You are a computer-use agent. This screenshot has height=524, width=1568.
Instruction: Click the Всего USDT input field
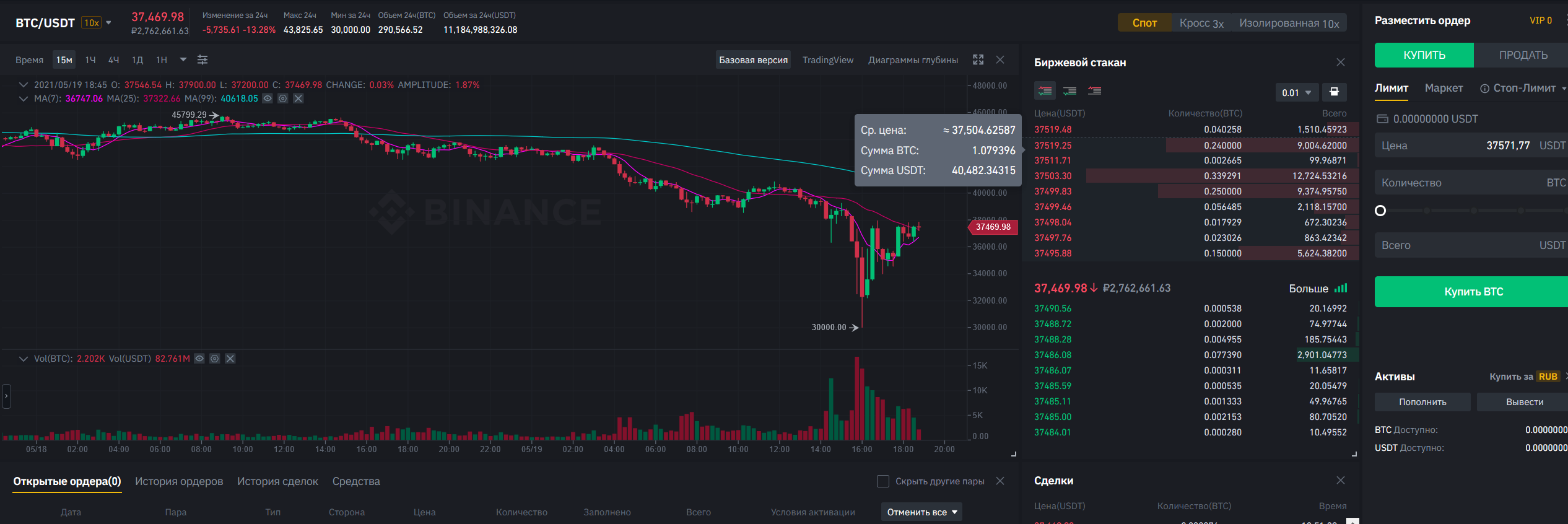pyautogui.click(x=1471, y=245)
